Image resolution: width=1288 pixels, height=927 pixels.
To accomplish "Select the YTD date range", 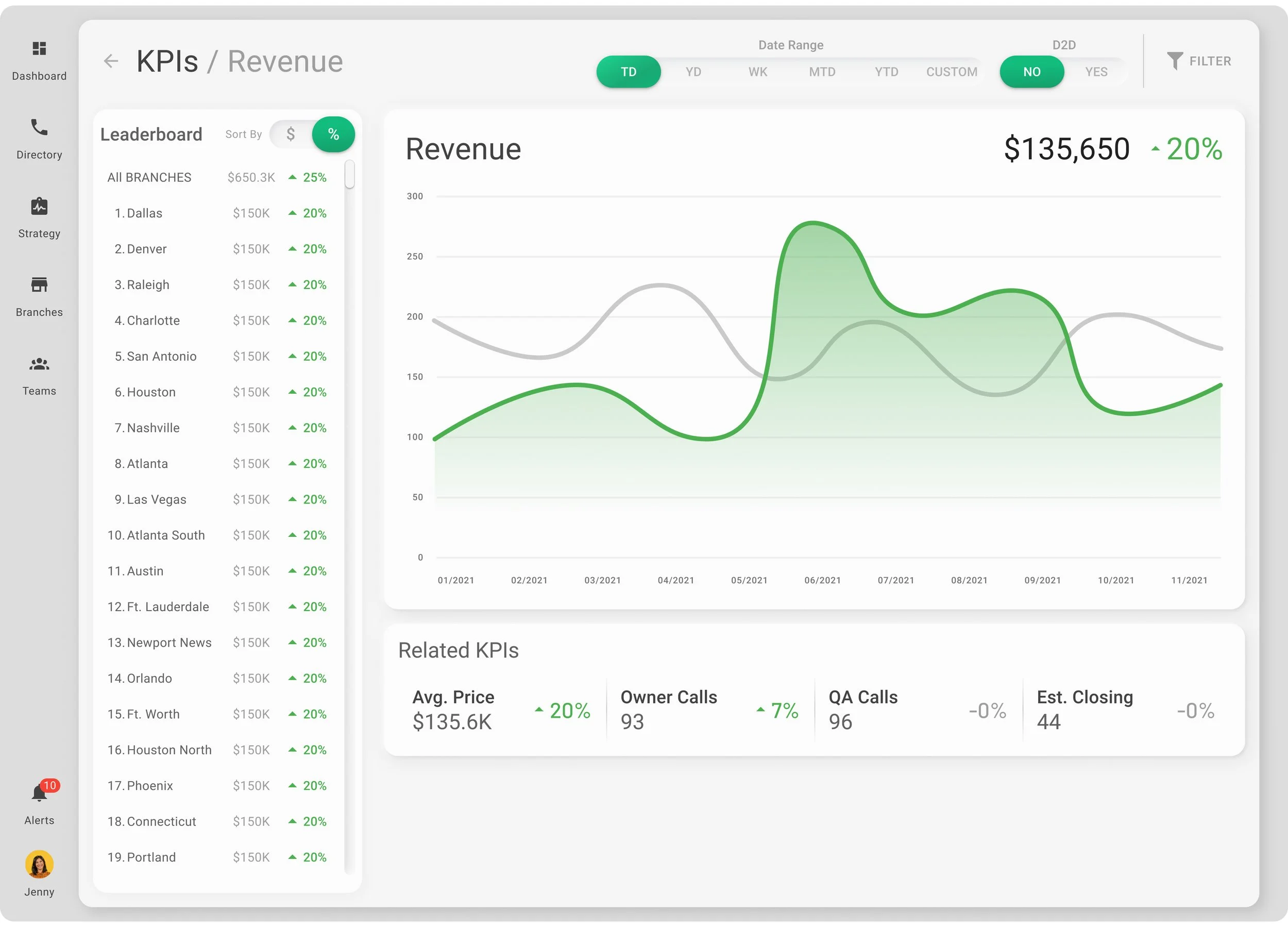I will click(886, 72).
